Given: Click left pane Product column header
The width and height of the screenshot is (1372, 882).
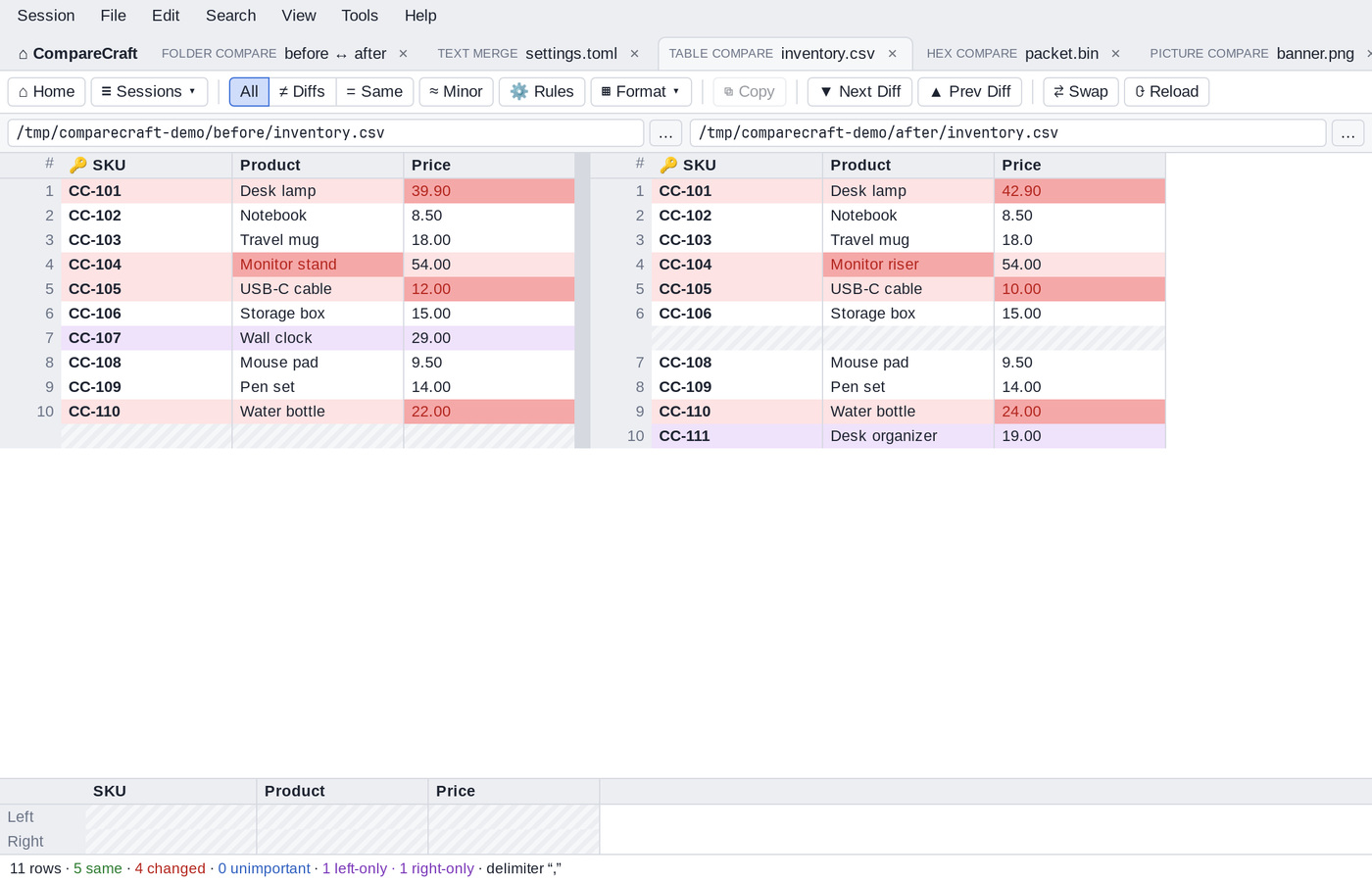Looking at the screenshot, I should (318, 165).
